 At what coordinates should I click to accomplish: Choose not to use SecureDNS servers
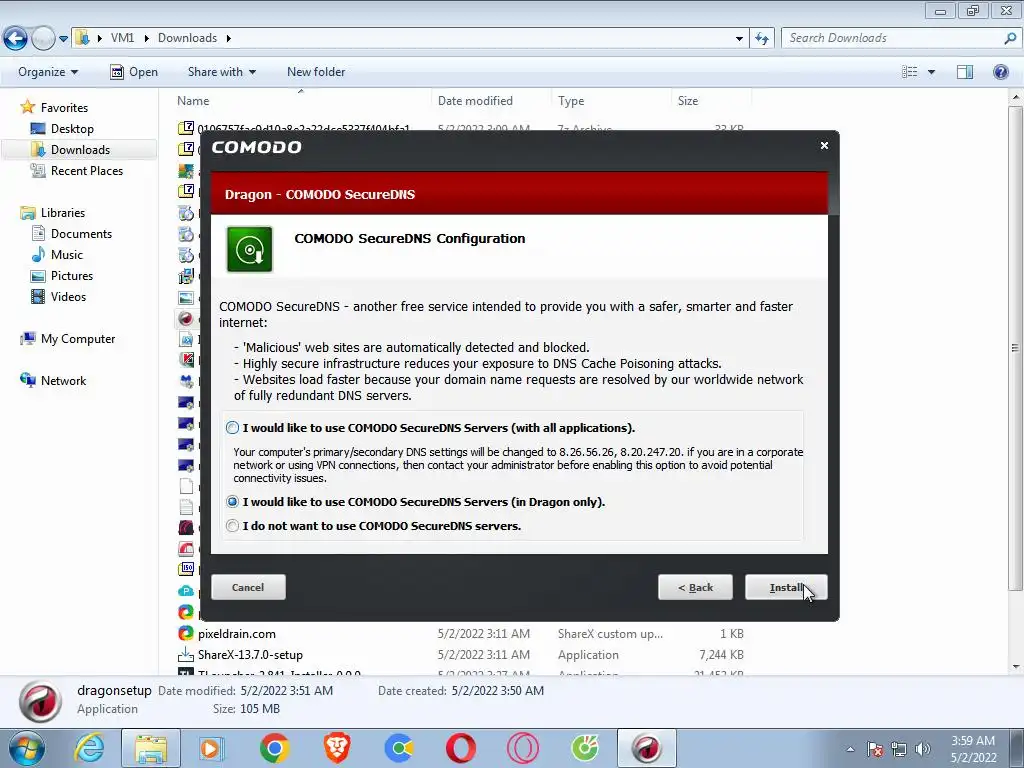[x=232, y=526]
